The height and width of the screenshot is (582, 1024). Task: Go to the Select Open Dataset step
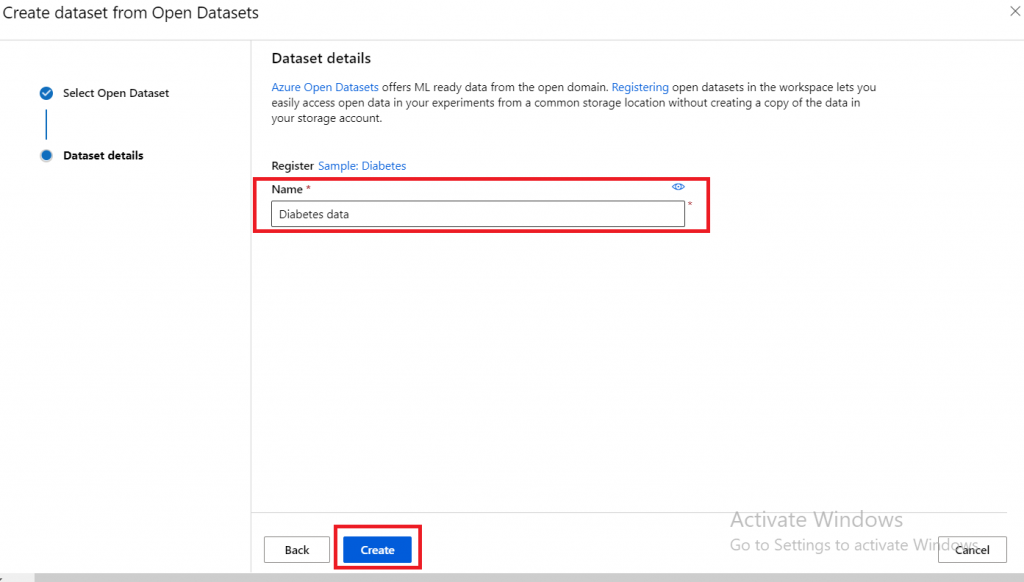(116, 93)
